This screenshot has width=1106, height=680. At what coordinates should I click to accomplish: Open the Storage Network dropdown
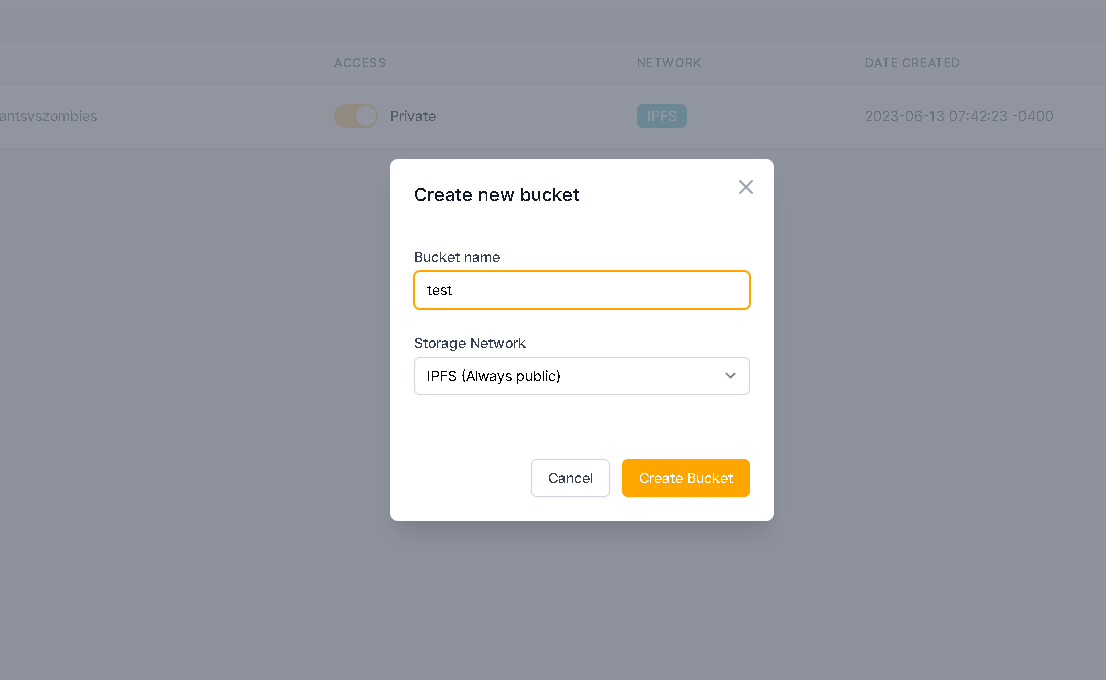coord(581,376)
